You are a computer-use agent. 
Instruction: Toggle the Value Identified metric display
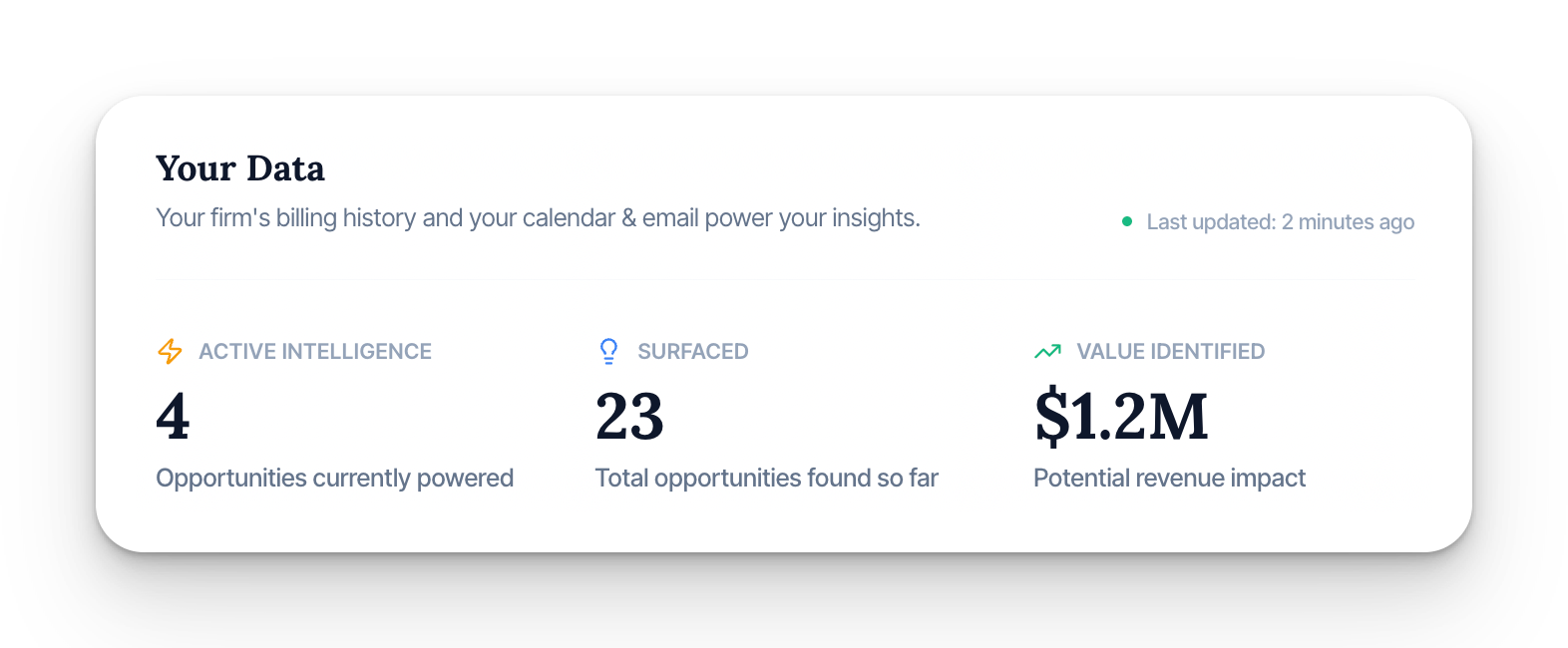coord(1171,351)
